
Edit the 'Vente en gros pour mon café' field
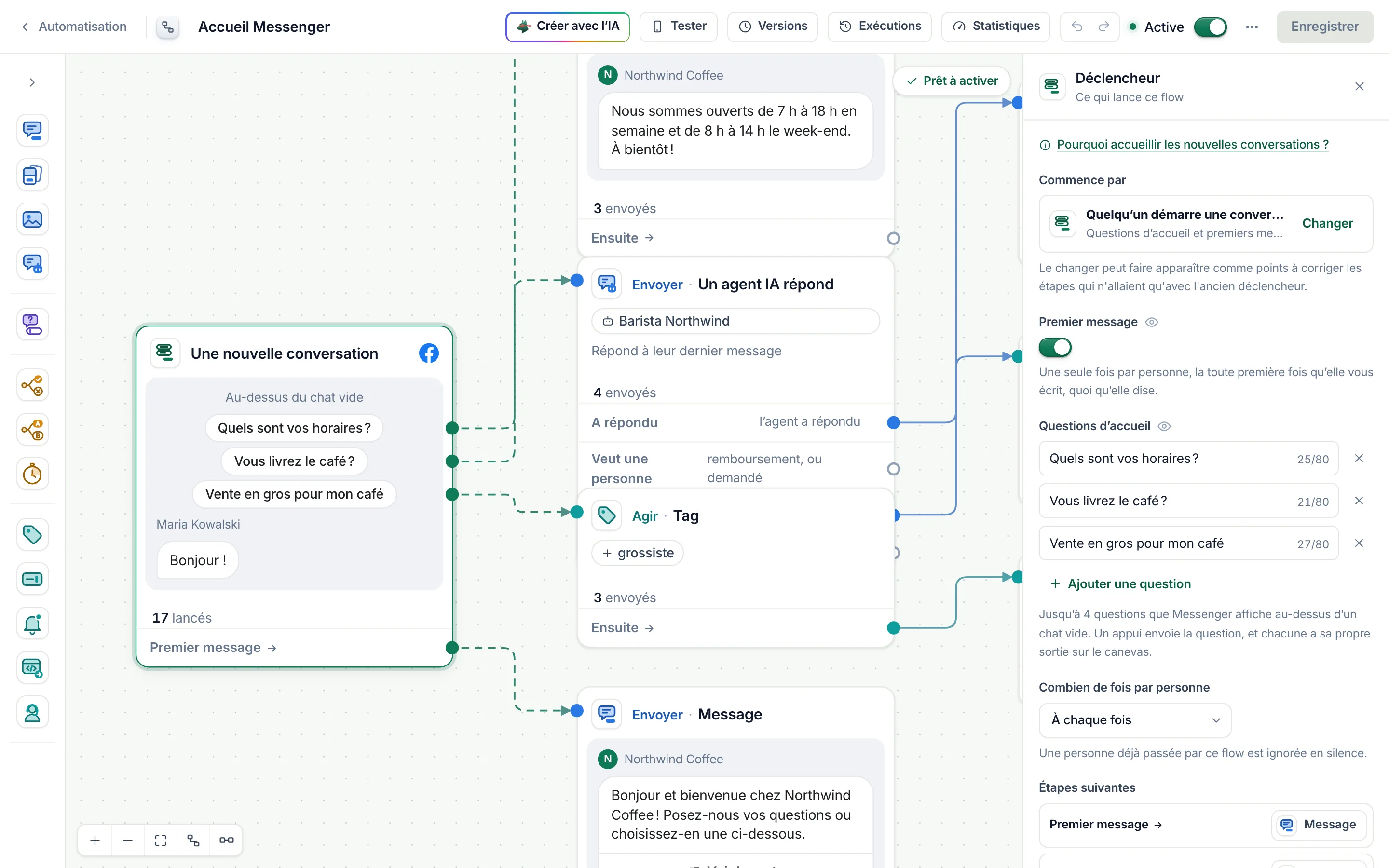click(1188, 543)
